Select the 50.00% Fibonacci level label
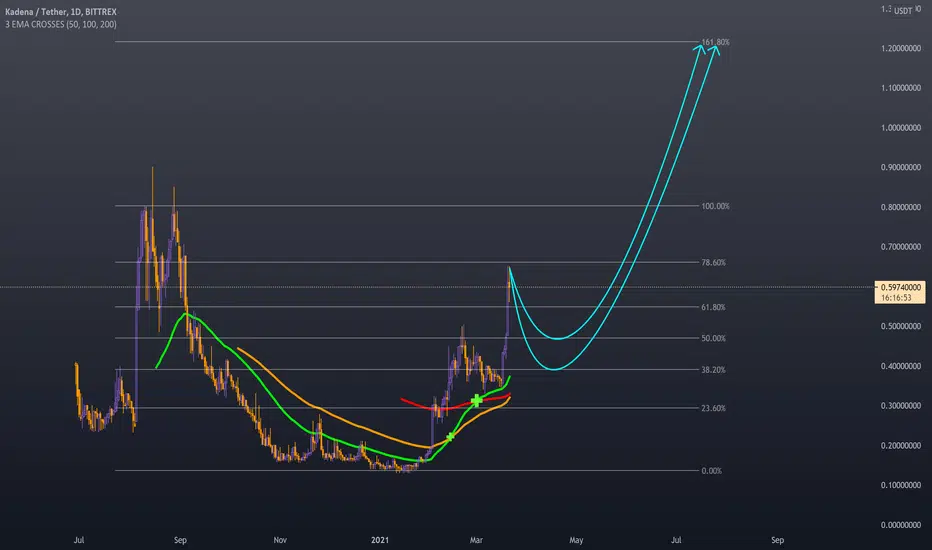 pyautogui.click(x=714, y=338)
